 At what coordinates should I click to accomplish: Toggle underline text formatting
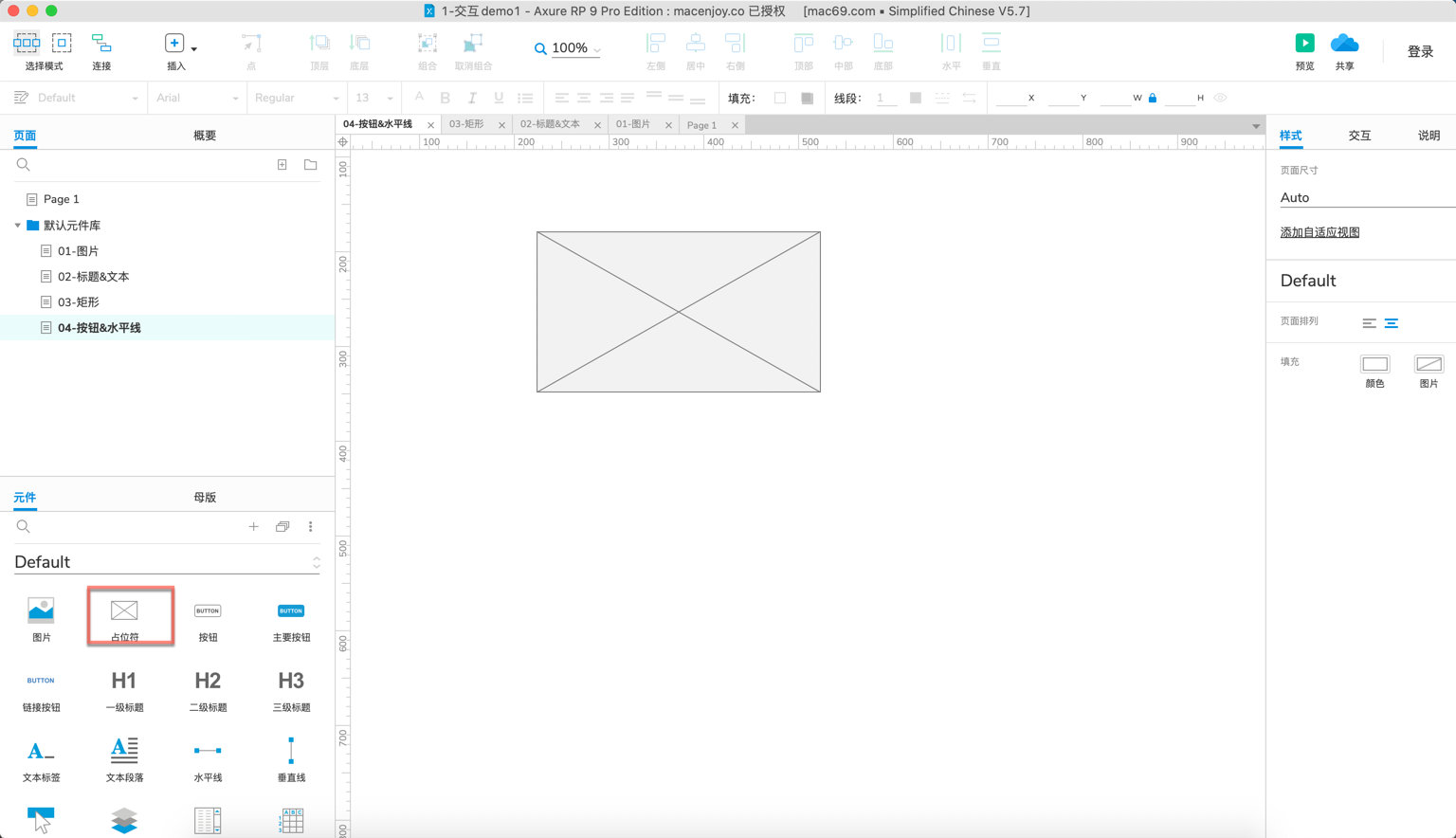tap(499, 98)
